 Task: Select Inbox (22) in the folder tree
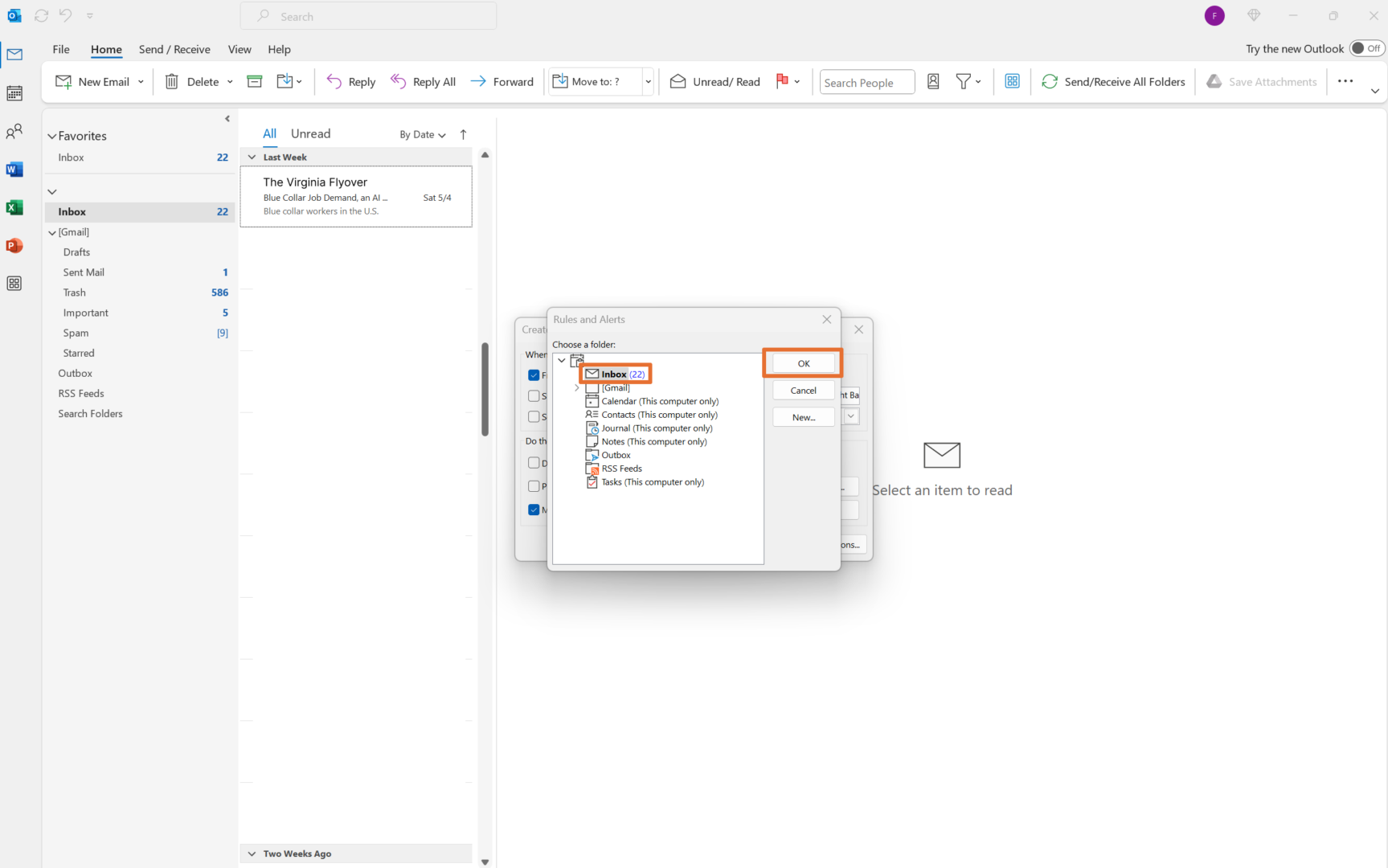tap(615, 375)
